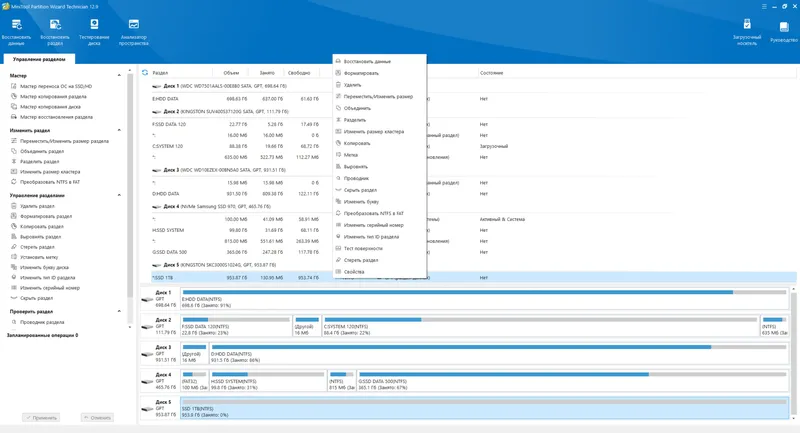Image resolution: width=800 pixels, height=433 pixels.
Task: Open the Восстановить данные tool in the toolbar
Action: coord(16,32)
